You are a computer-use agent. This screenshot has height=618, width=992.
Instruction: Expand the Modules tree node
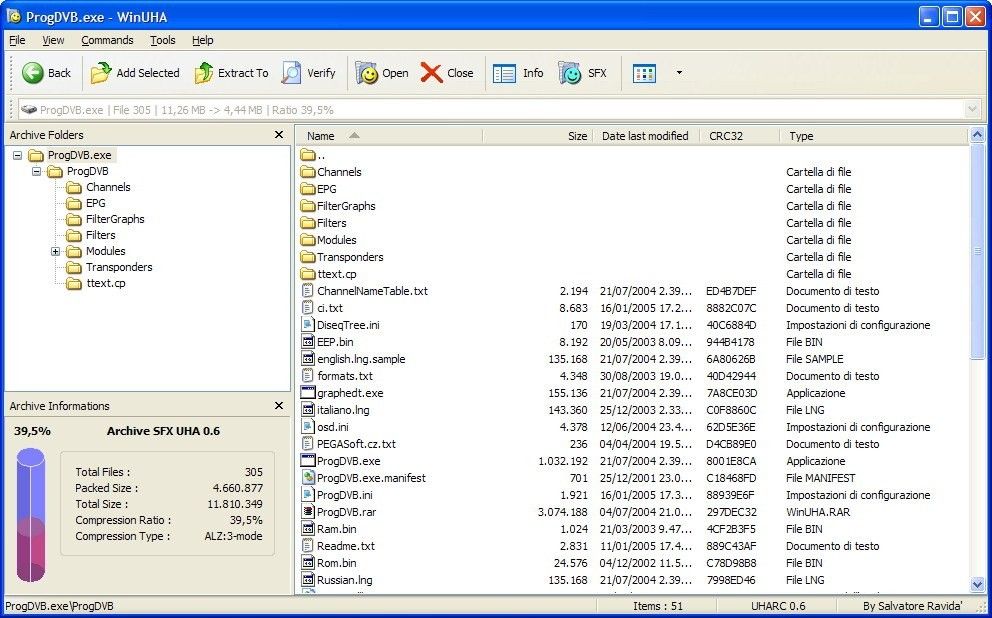(57, 251)
